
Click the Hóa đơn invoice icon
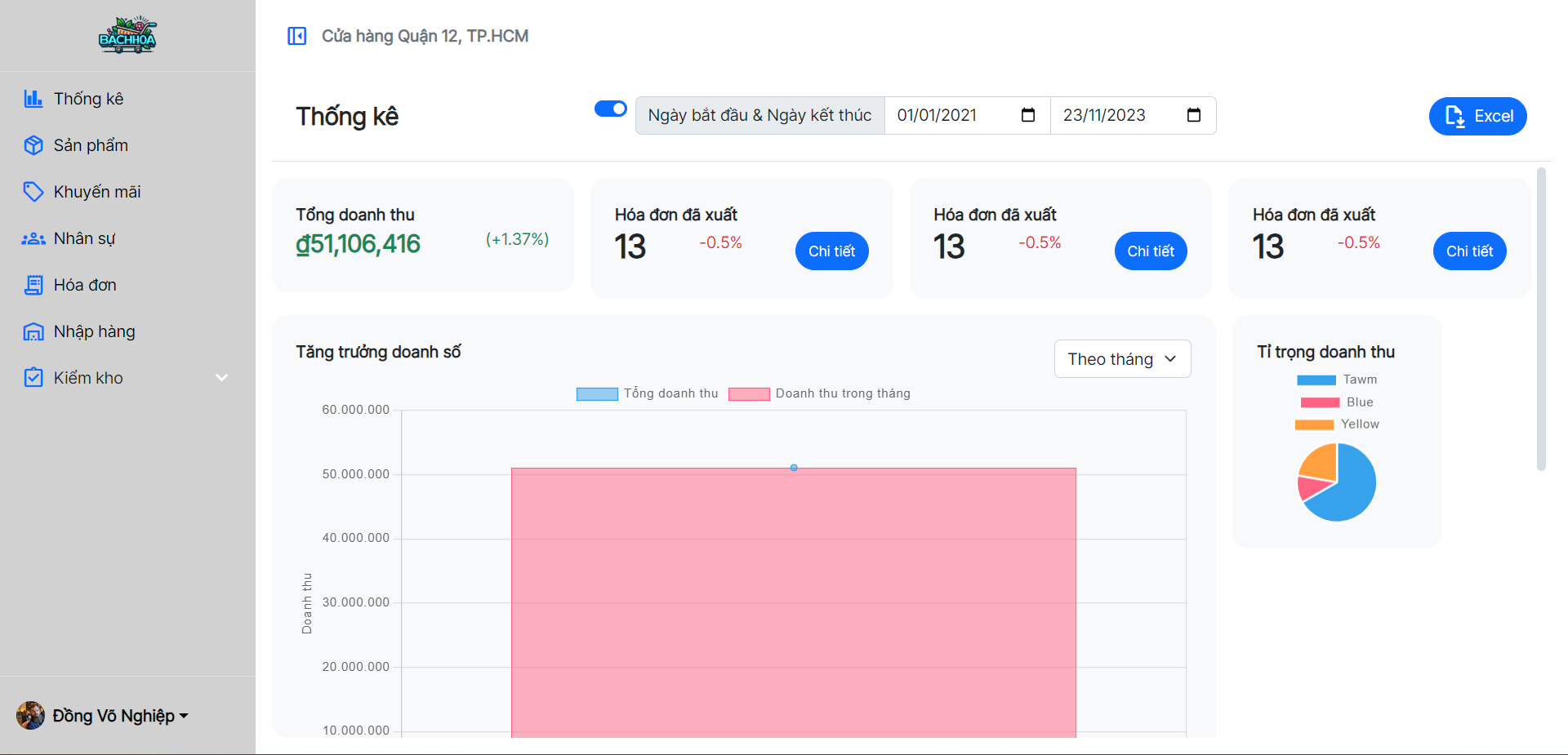(x=33, y=284)
